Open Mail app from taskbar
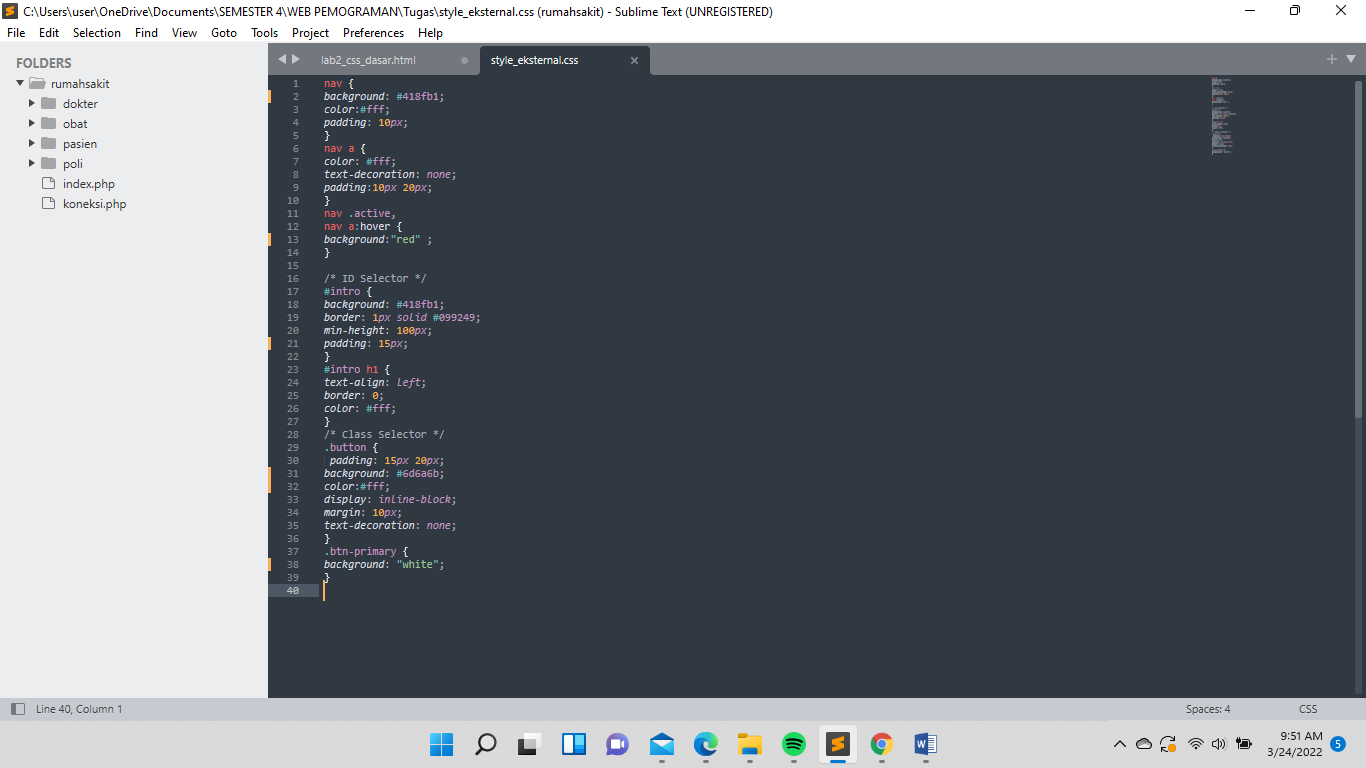 [662, 744]
